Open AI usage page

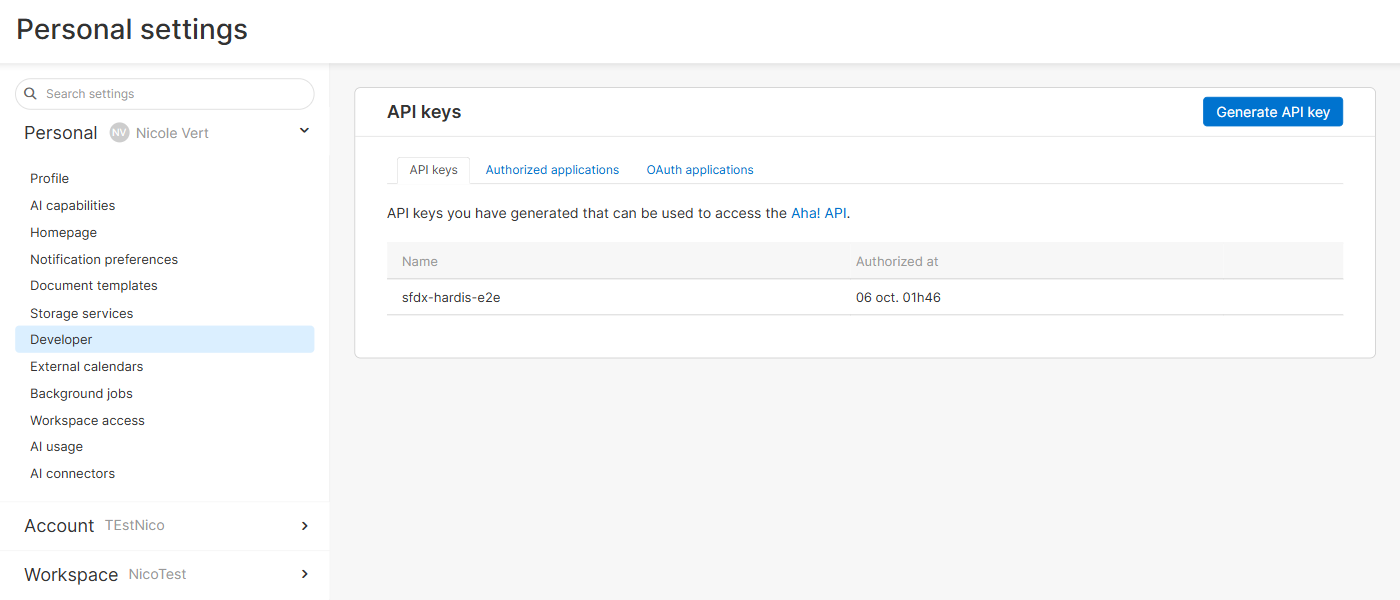tap(56, 446)
